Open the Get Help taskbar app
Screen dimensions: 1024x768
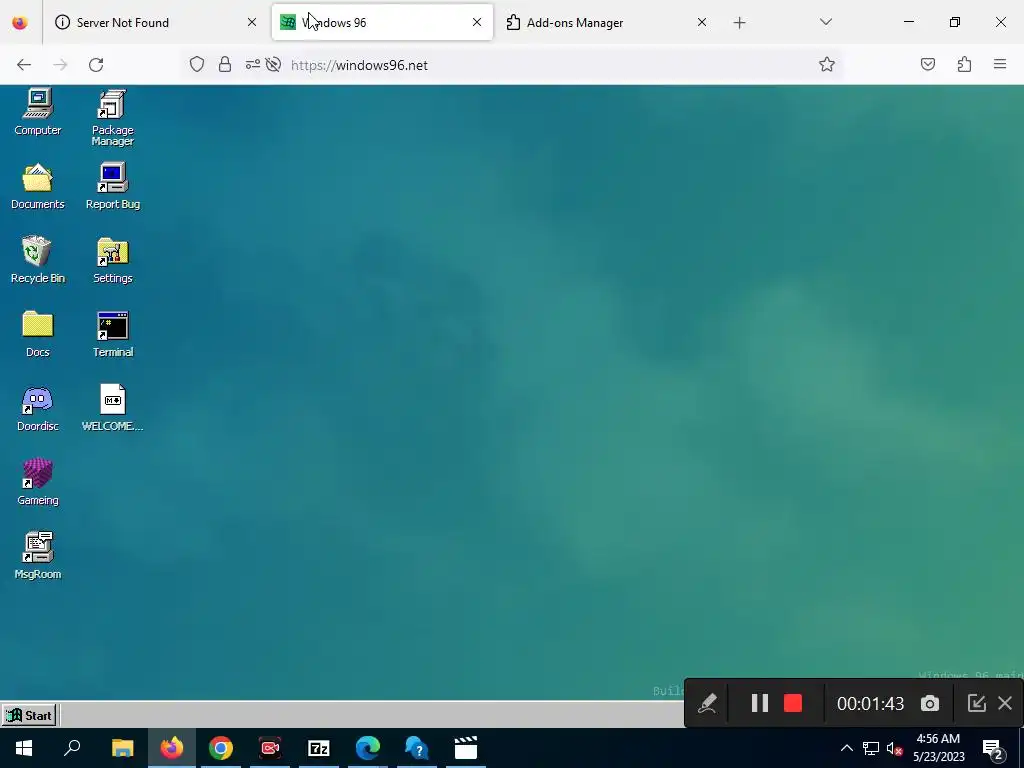point(417,748)
